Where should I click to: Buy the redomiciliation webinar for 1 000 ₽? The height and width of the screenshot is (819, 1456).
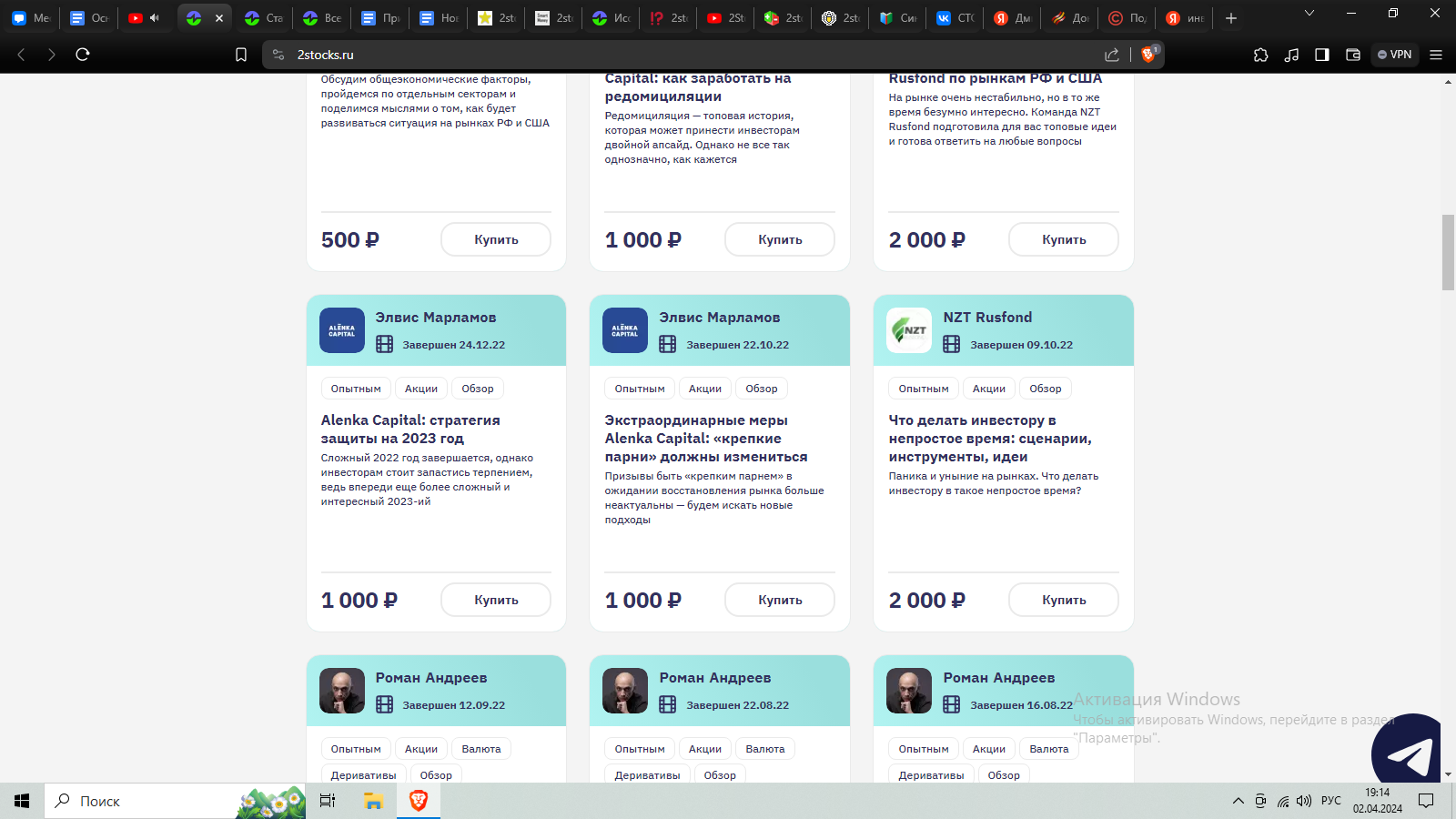(780, 239)
